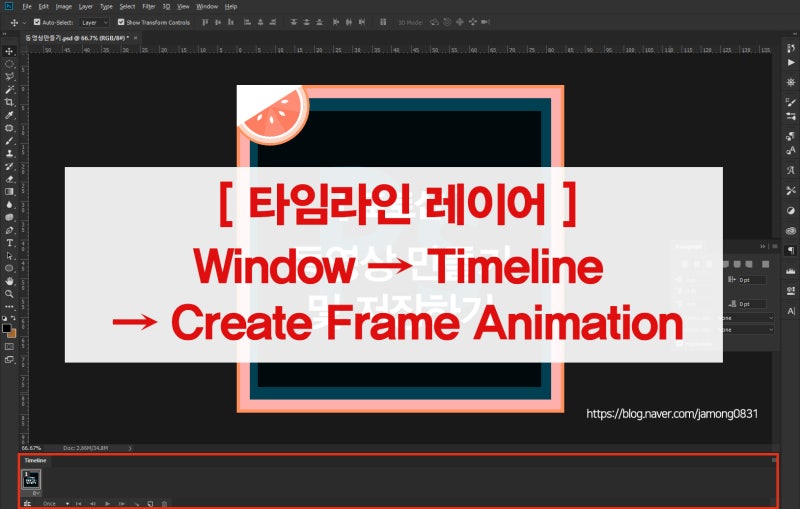800x509 pixels.
Task: Open the Window menu
Action: point(207,7)
